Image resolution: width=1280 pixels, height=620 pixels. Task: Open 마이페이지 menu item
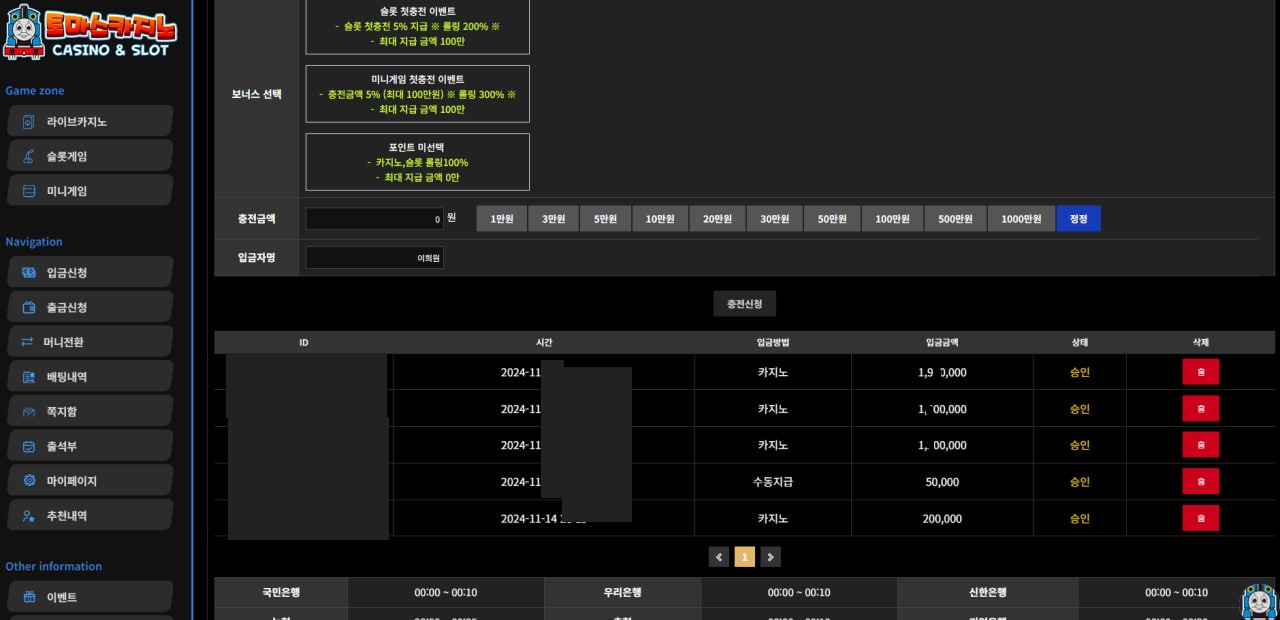(x=90, y=481)
